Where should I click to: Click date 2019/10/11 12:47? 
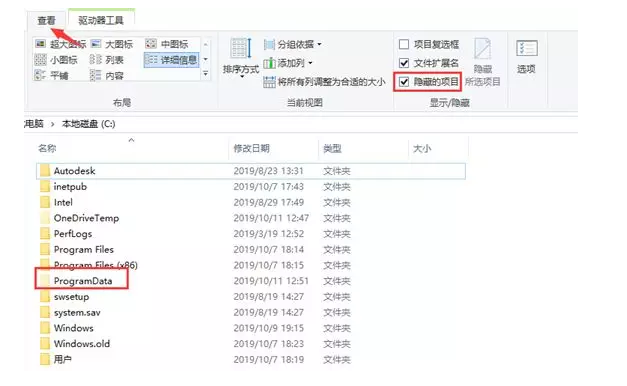point(271,218)
